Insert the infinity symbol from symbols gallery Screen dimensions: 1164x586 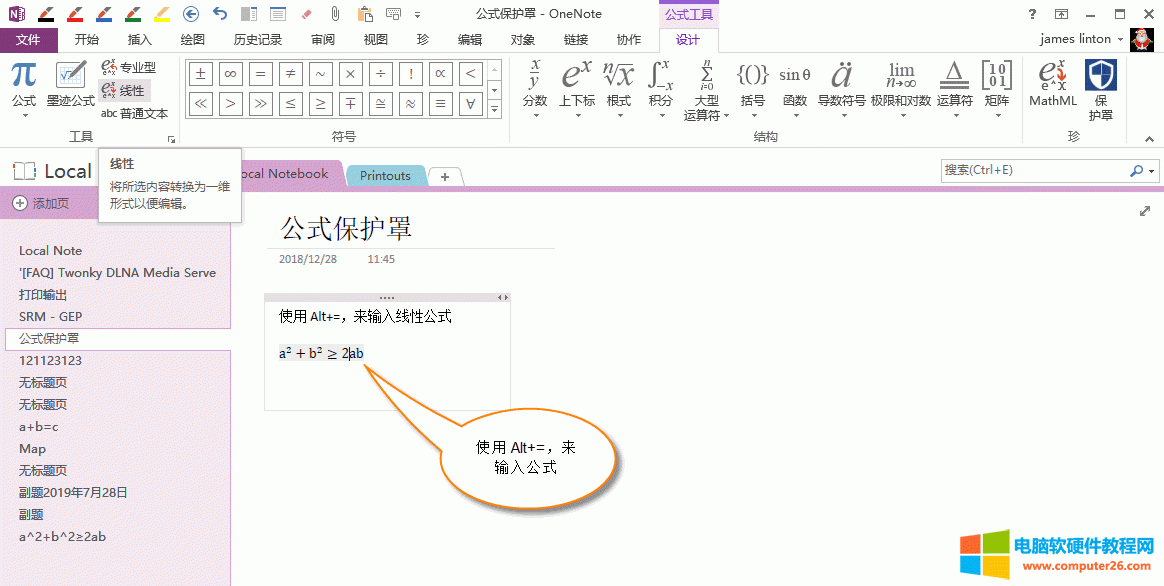230,74
